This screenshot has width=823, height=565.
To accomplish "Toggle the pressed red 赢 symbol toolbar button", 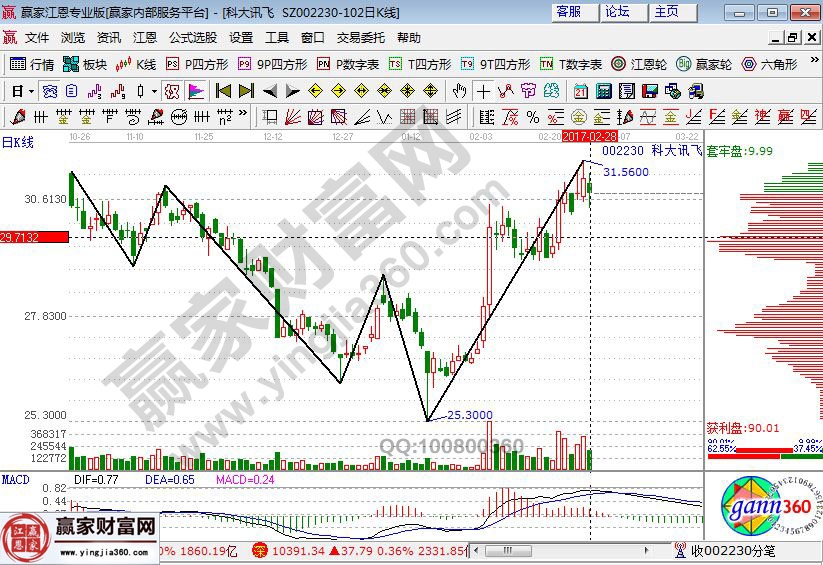I will [x=172, y=91].
